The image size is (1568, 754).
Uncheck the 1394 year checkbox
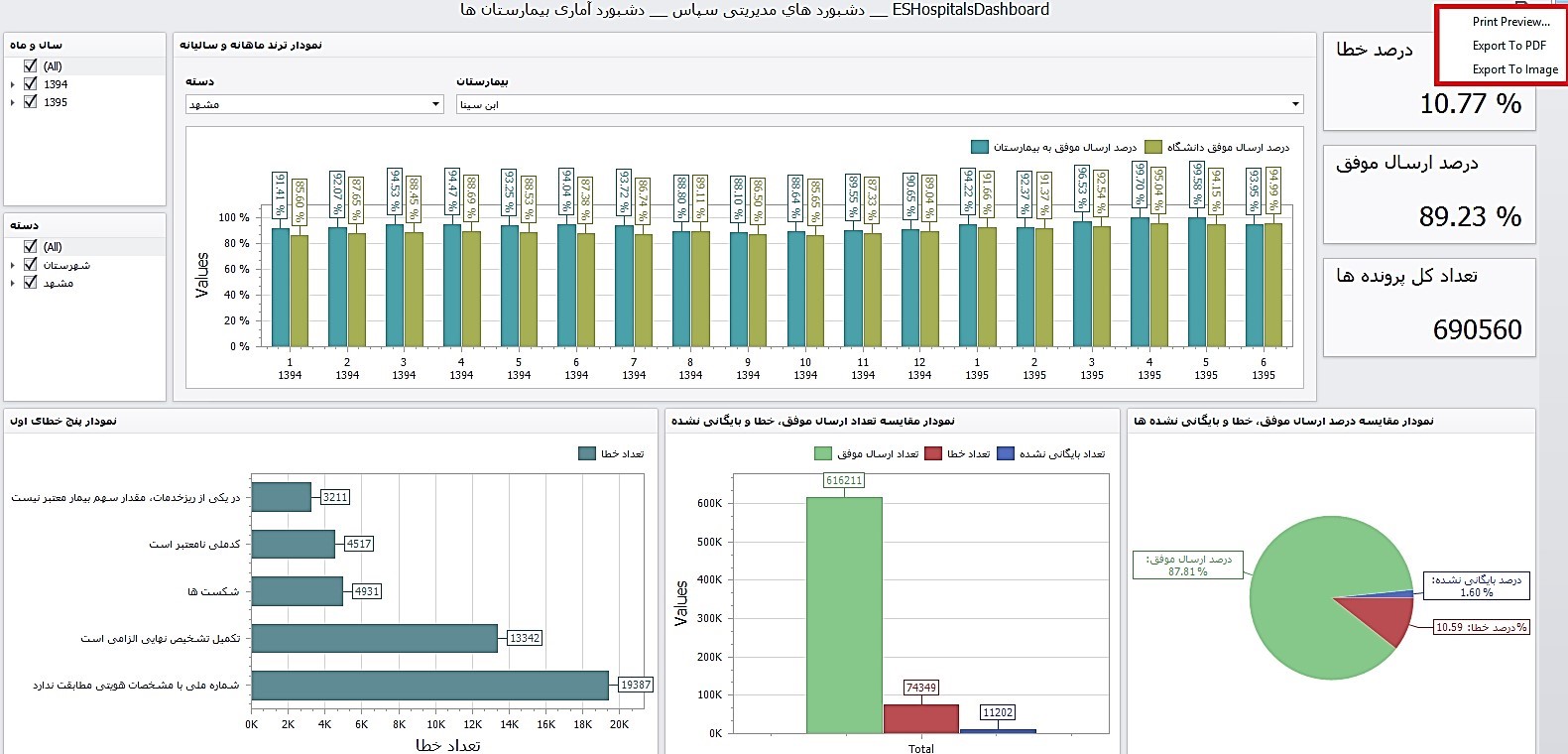[31, 84]
